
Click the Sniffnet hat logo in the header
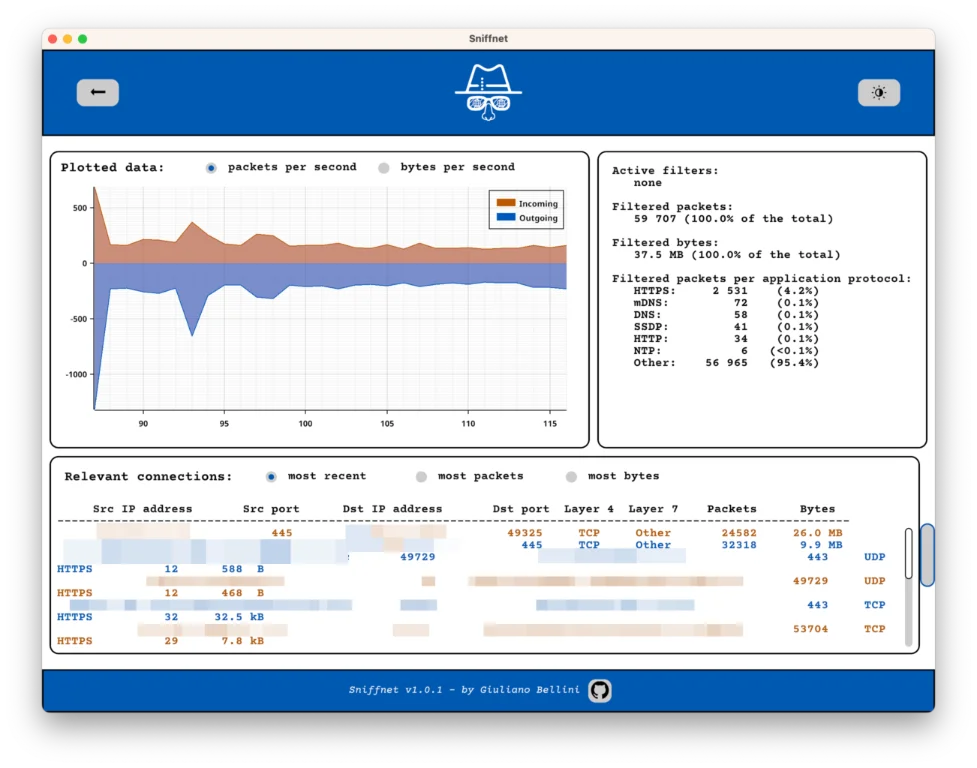click(x=488, y=92)
